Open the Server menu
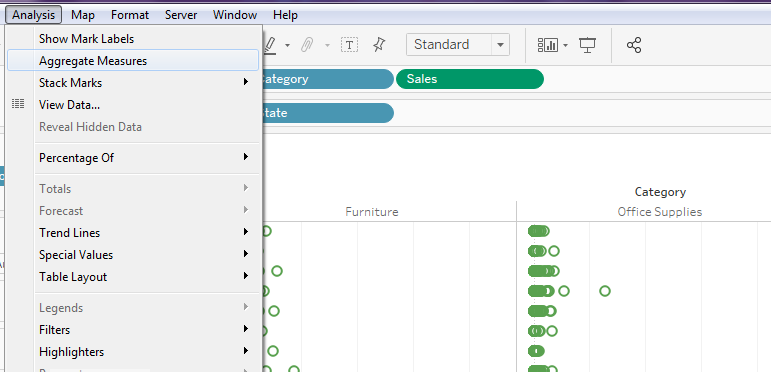This screenshot has width=771, height=372. coord(181,15)
